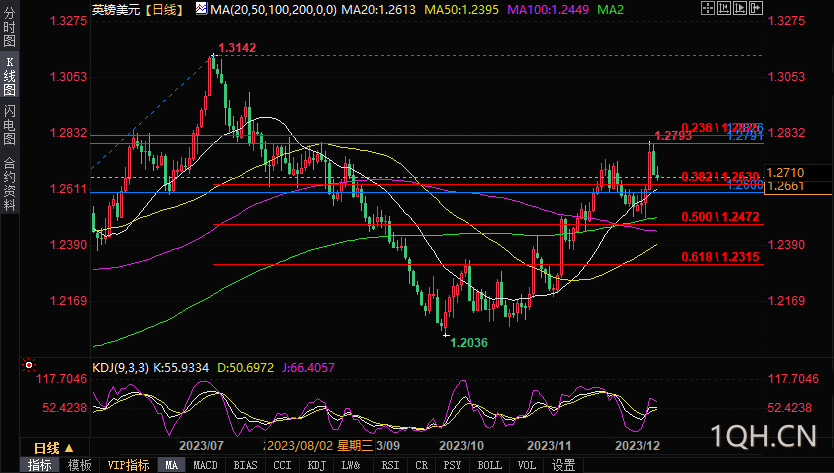Viewport: 834px width, 473px height.
Task: Click the 1.2036 low price marker
Action: 469,343
